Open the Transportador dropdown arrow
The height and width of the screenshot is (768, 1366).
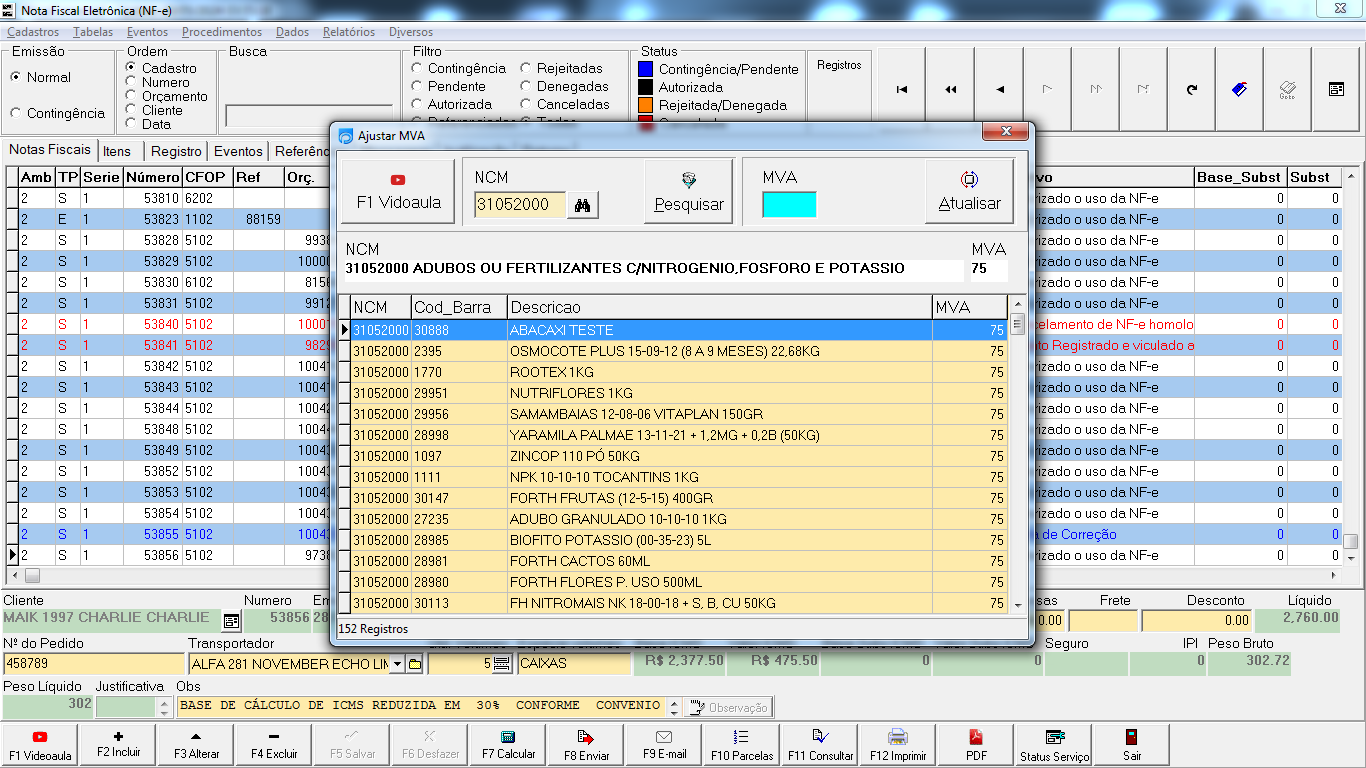coord(397,663)
